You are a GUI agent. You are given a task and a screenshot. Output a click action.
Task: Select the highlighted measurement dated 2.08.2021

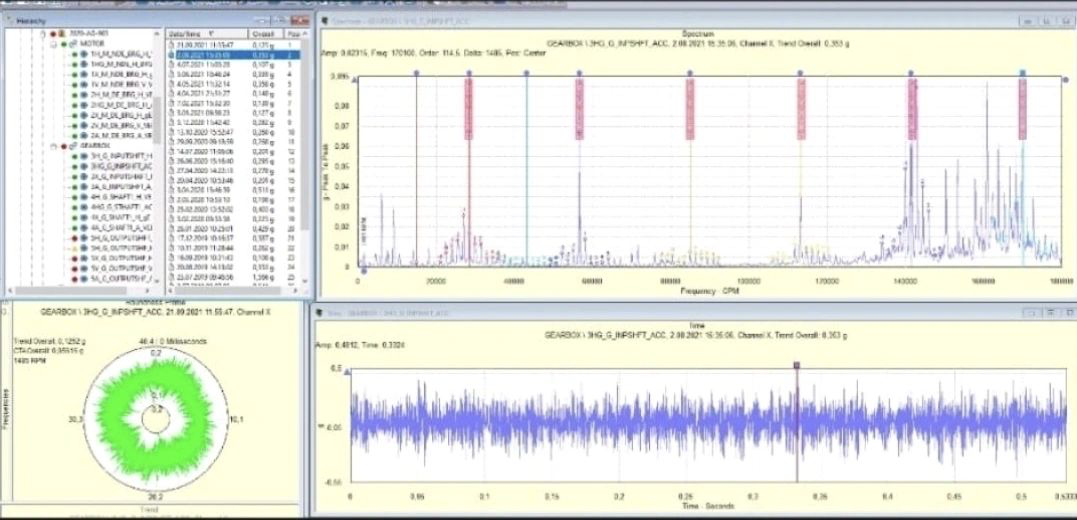point(232,54)
